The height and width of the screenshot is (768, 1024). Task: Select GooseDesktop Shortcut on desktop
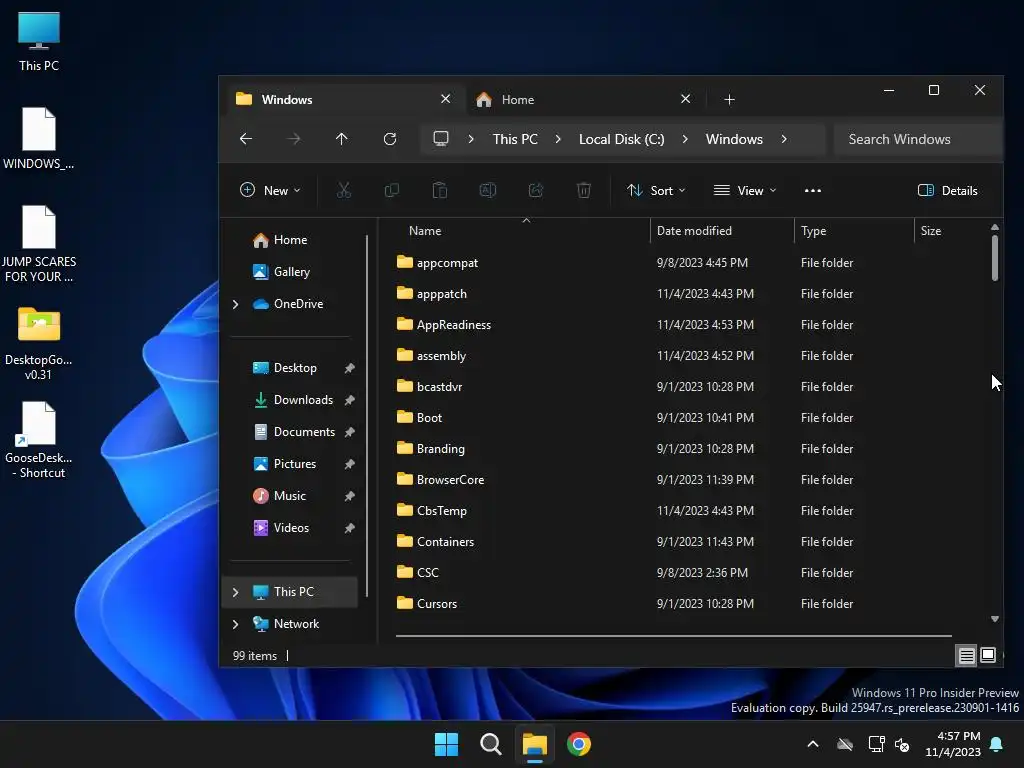click(39, 440)
